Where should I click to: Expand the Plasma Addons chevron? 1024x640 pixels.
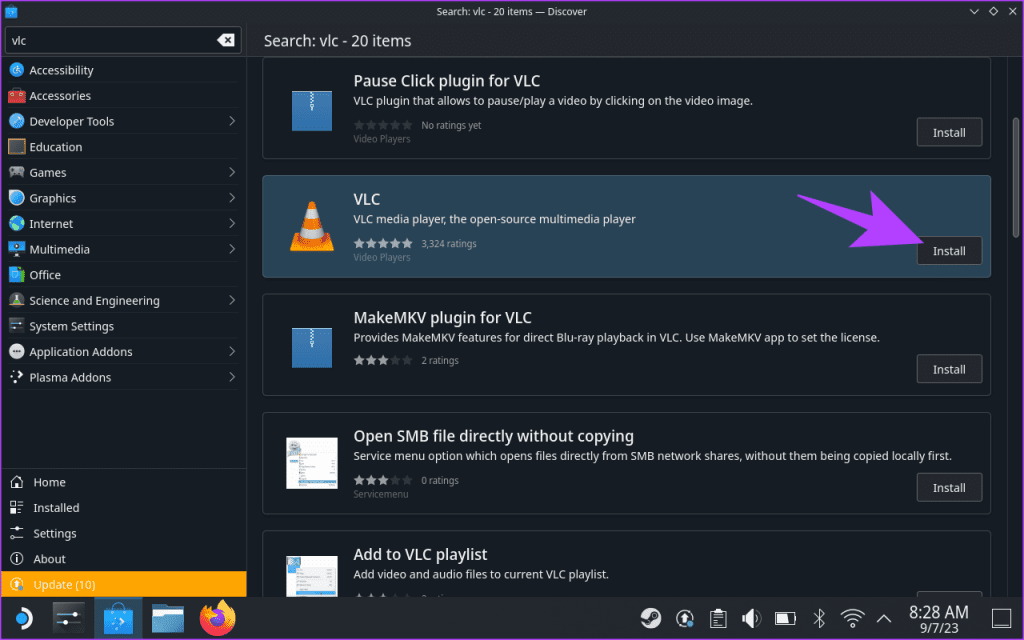(x=233, y=377)
